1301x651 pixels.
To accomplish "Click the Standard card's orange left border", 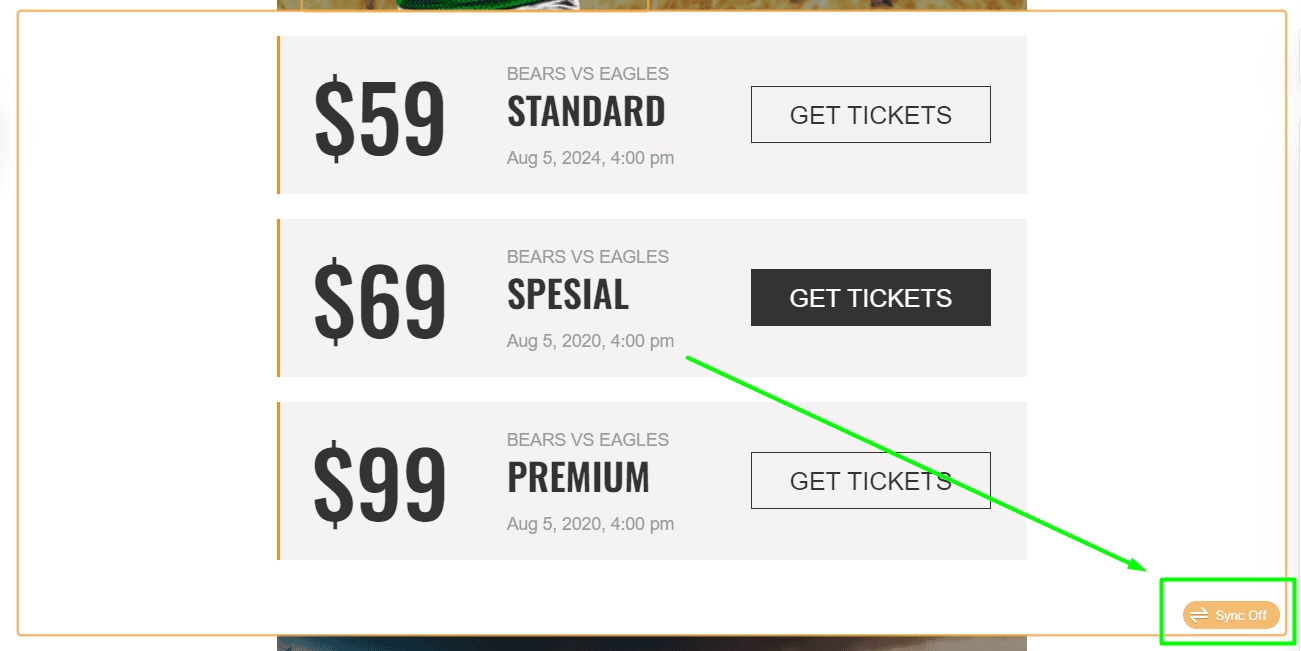I will tap(278, 115).
